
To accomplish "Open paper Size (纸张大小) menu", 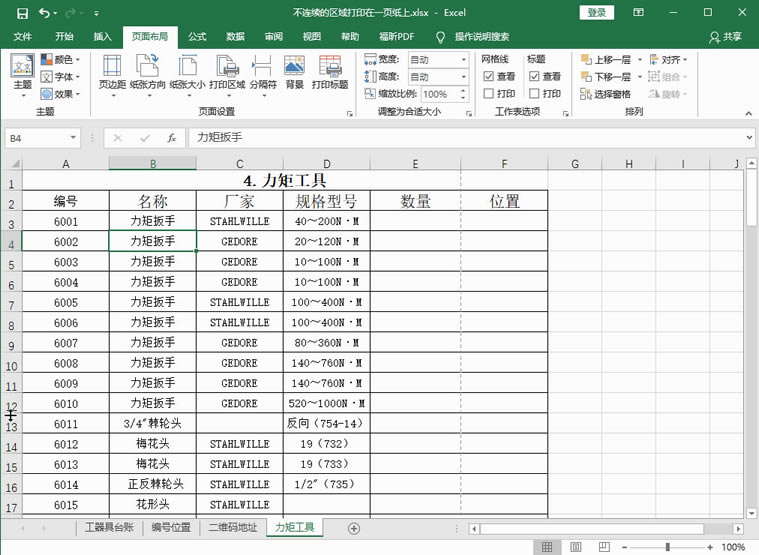I will (187, 75).
